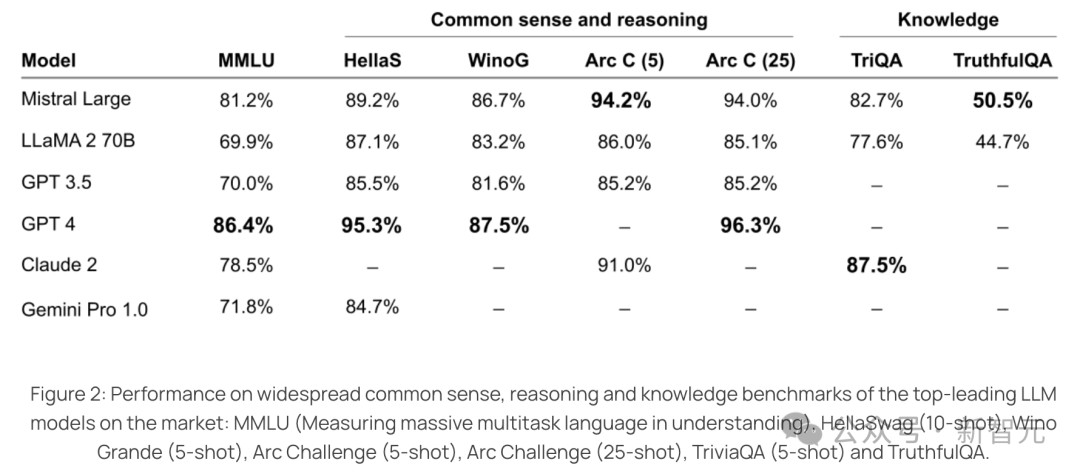The image size is (1080, 474).
Task: Click the Gemini Pro 1.0 row label
Action: [x=84, y=309]
